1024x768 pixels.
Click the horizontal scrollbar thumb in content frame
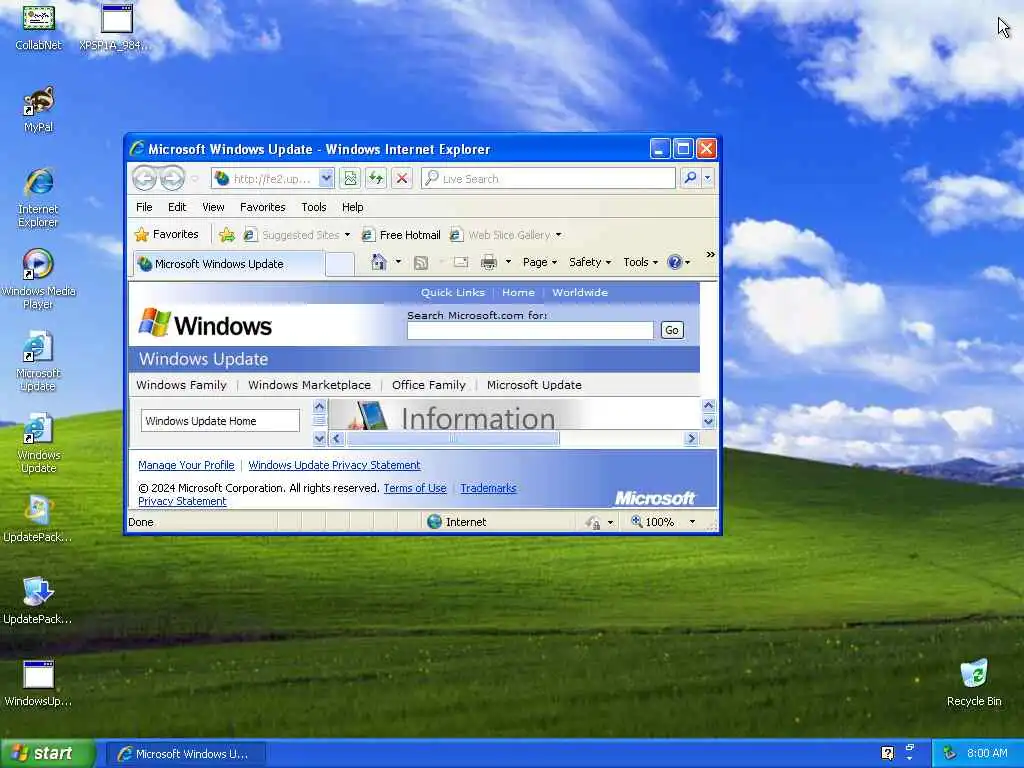(x=452, y=438)
